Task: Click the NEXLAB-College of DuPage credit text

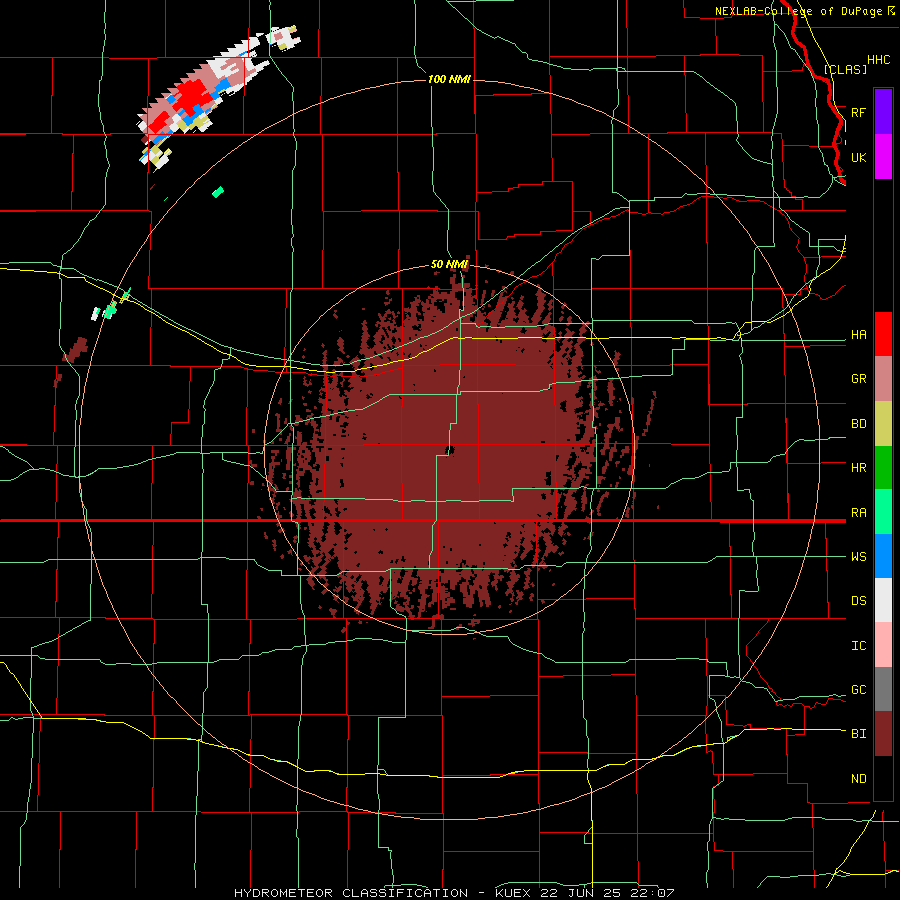Action: click(798, 11)
